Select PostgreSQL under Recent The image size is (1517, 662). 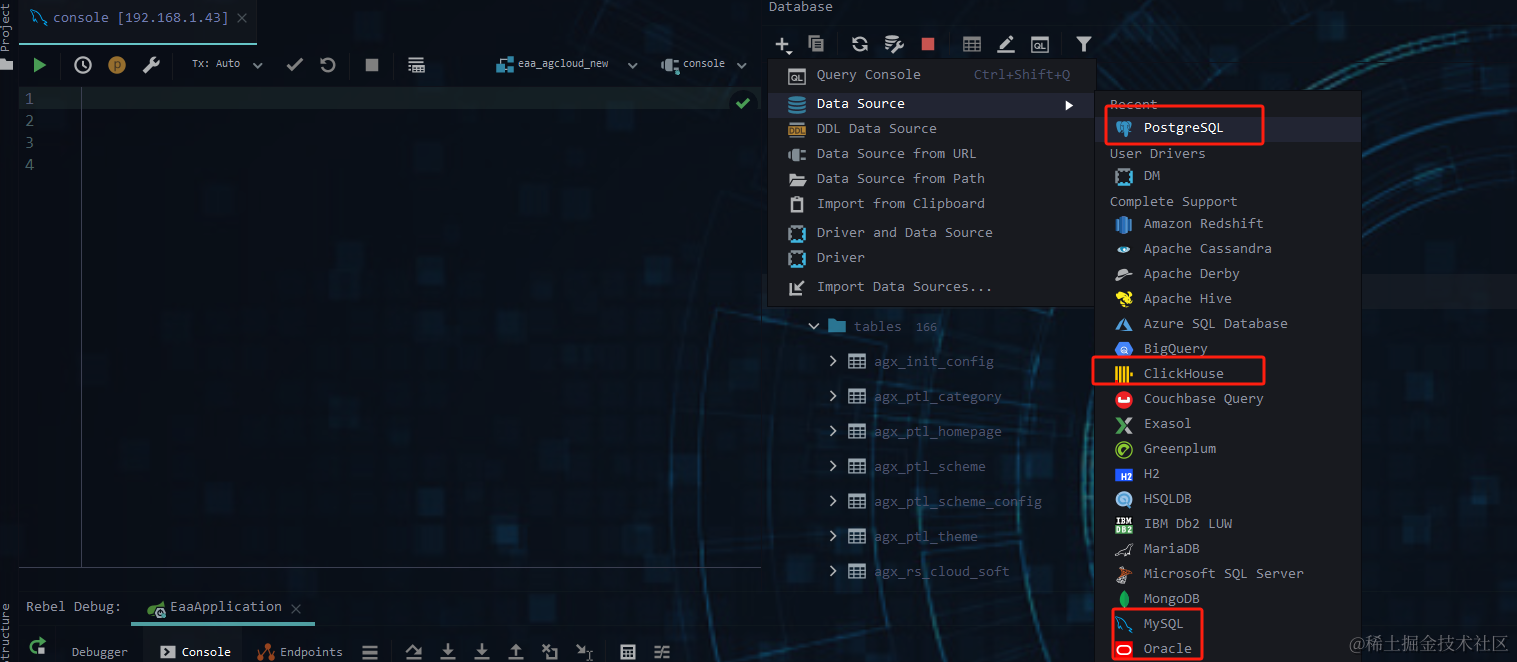pyautogui.click(x=1228, y=128)
